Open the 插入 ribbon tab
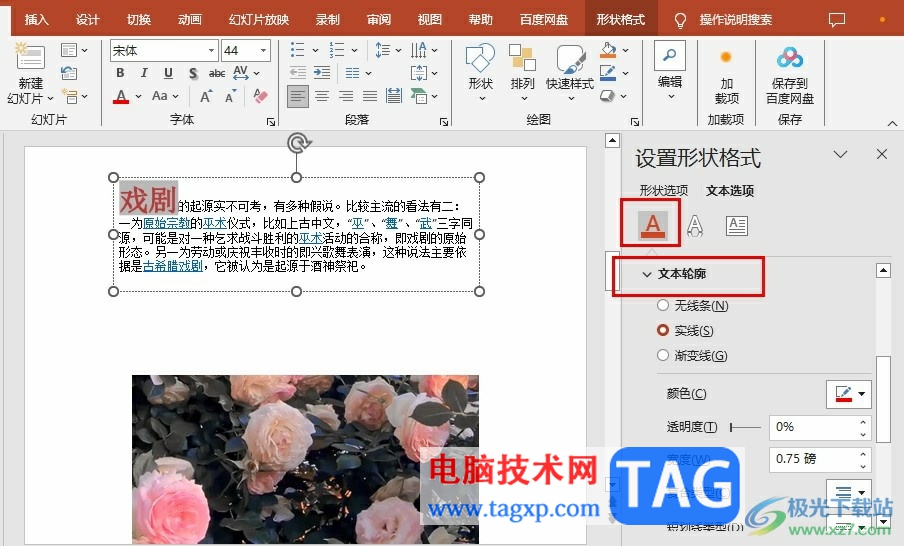Image resolution: width=904 pixels, height=546 pixels. click(37, 20)
